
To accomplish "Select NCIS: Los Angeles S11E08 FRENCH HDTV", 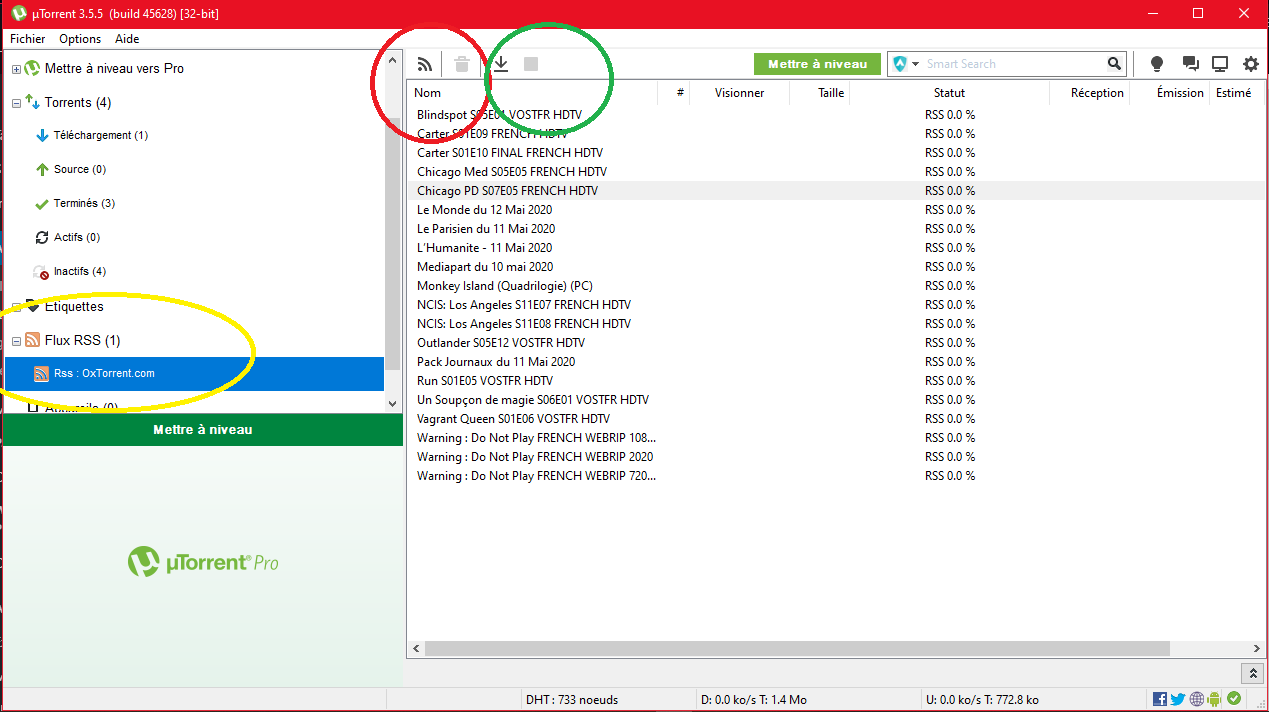I will coord(836,324).
